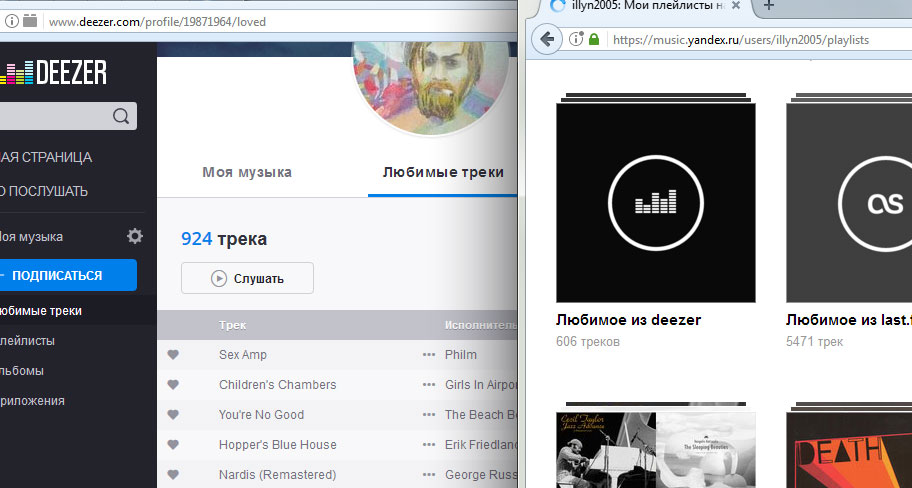Screen dimensions: 912x488
Task: Click artist Erik Friedlander
Action: (x=480, y=445)
